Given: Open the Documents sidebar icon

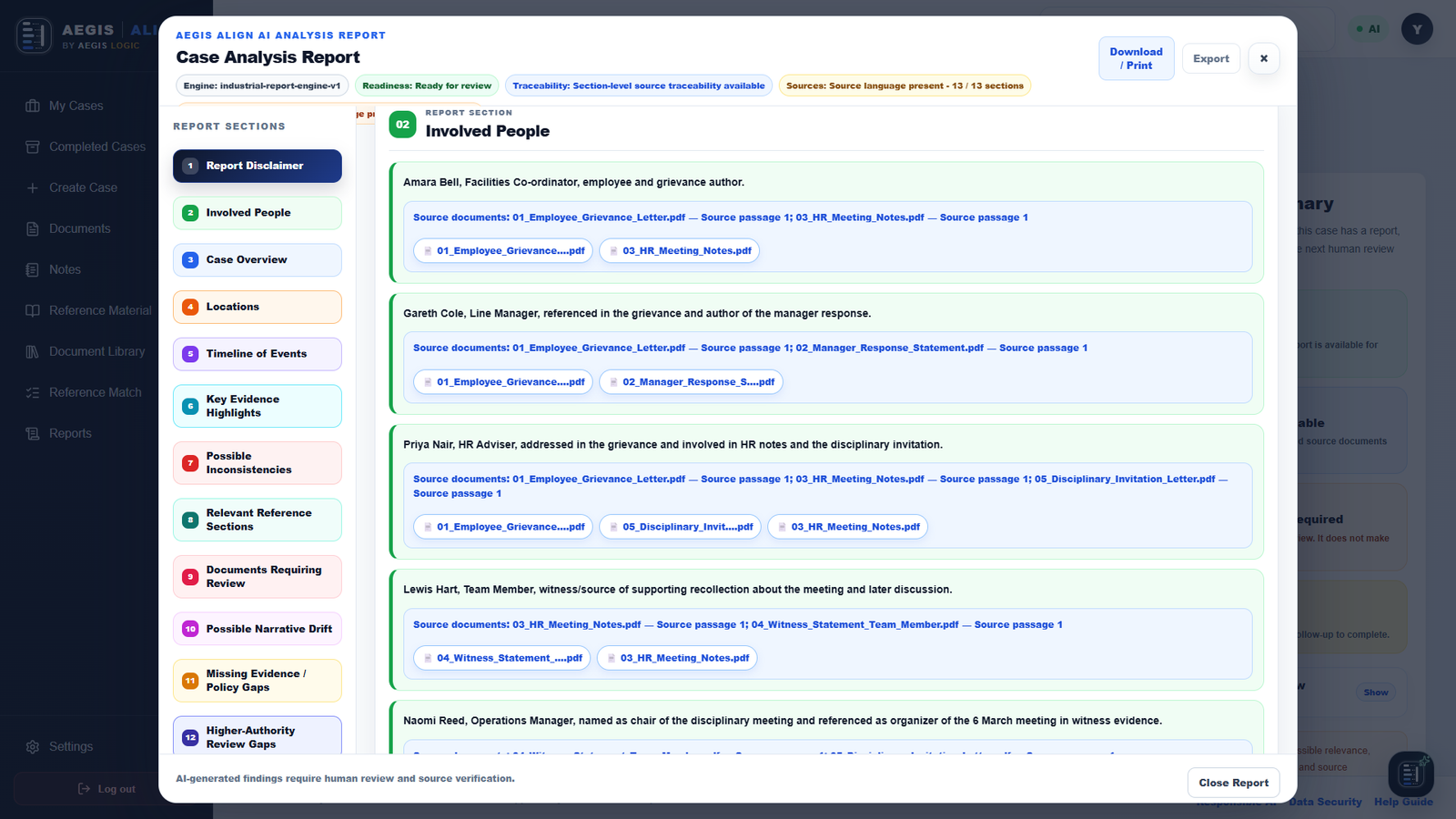Looking at the screenshot, I should pos(33,228).
